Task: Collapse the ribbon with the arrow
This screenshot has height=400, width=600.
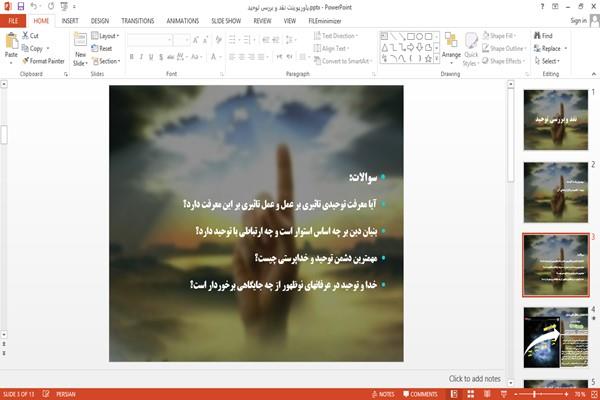Action: click(593, 74)
